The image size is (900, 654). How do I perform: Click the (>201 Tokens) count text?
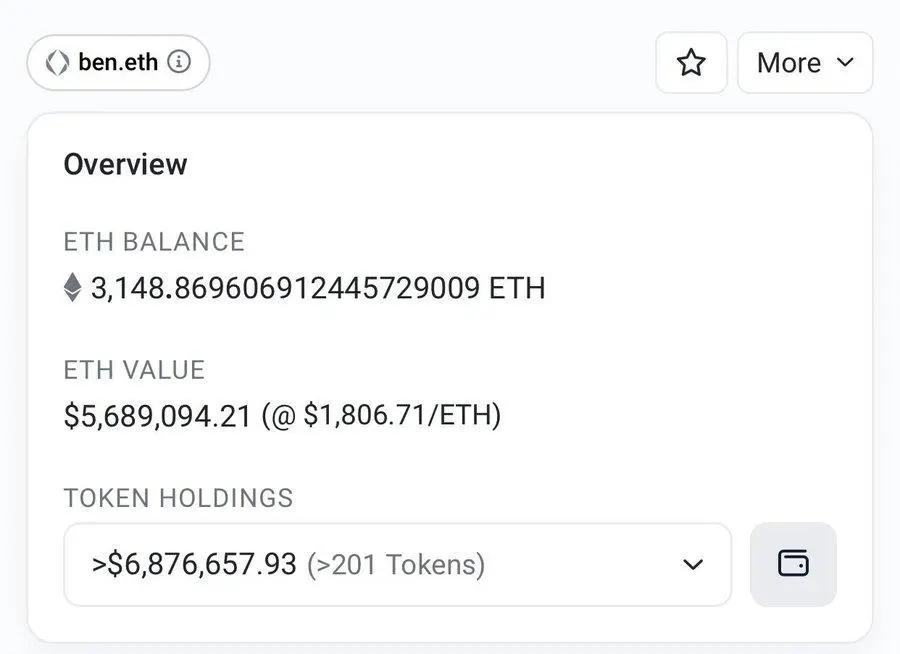click(396, 565)
